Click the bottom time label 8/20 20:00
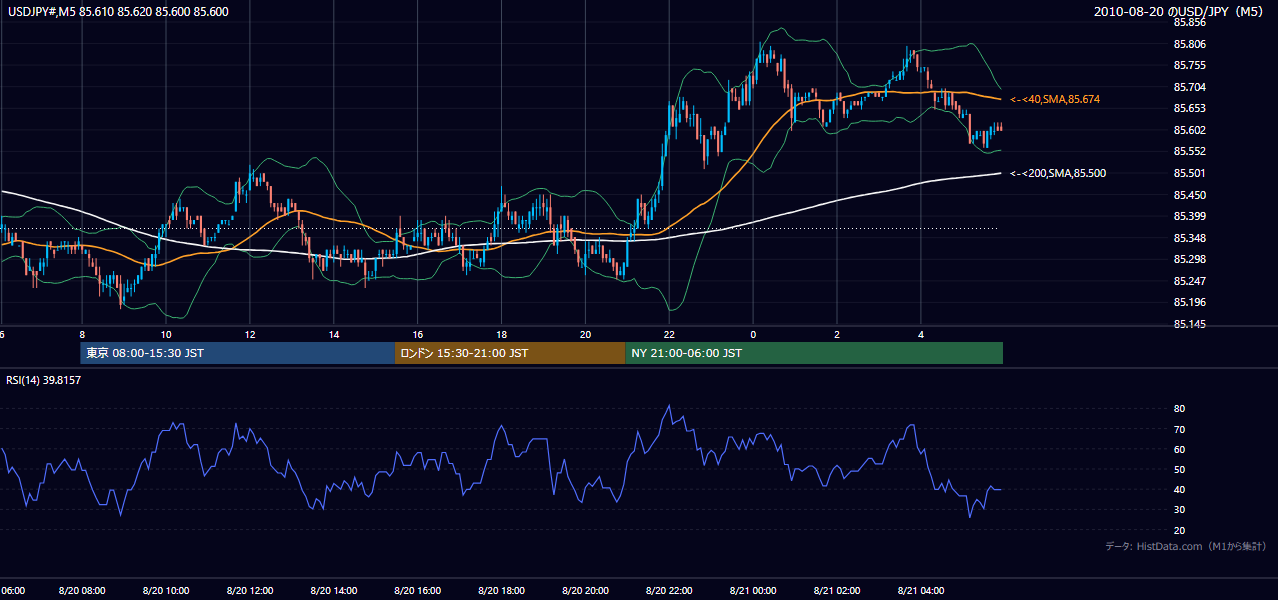 tap(585, 591)
